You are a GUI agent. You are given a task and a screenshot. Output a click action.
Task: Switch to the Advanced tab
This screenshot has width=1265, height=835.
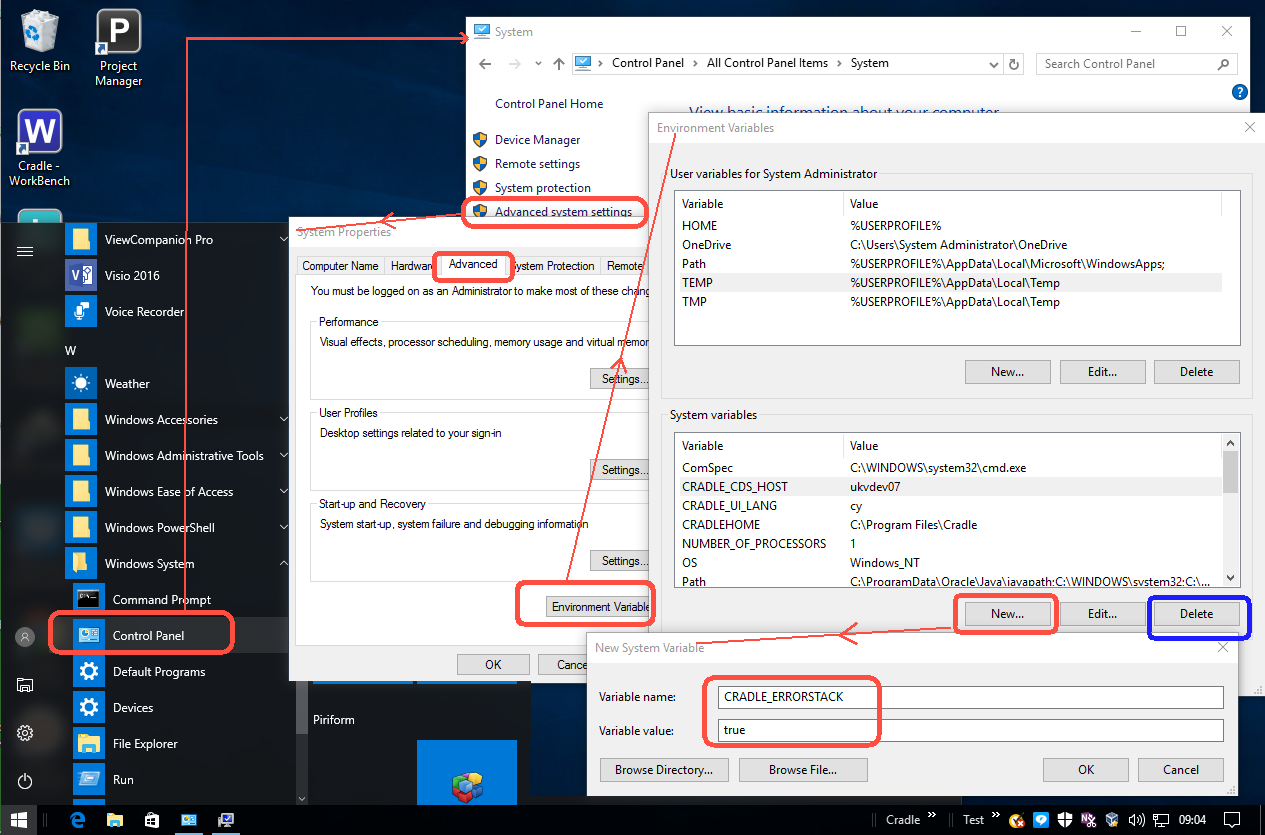[473, 264]
